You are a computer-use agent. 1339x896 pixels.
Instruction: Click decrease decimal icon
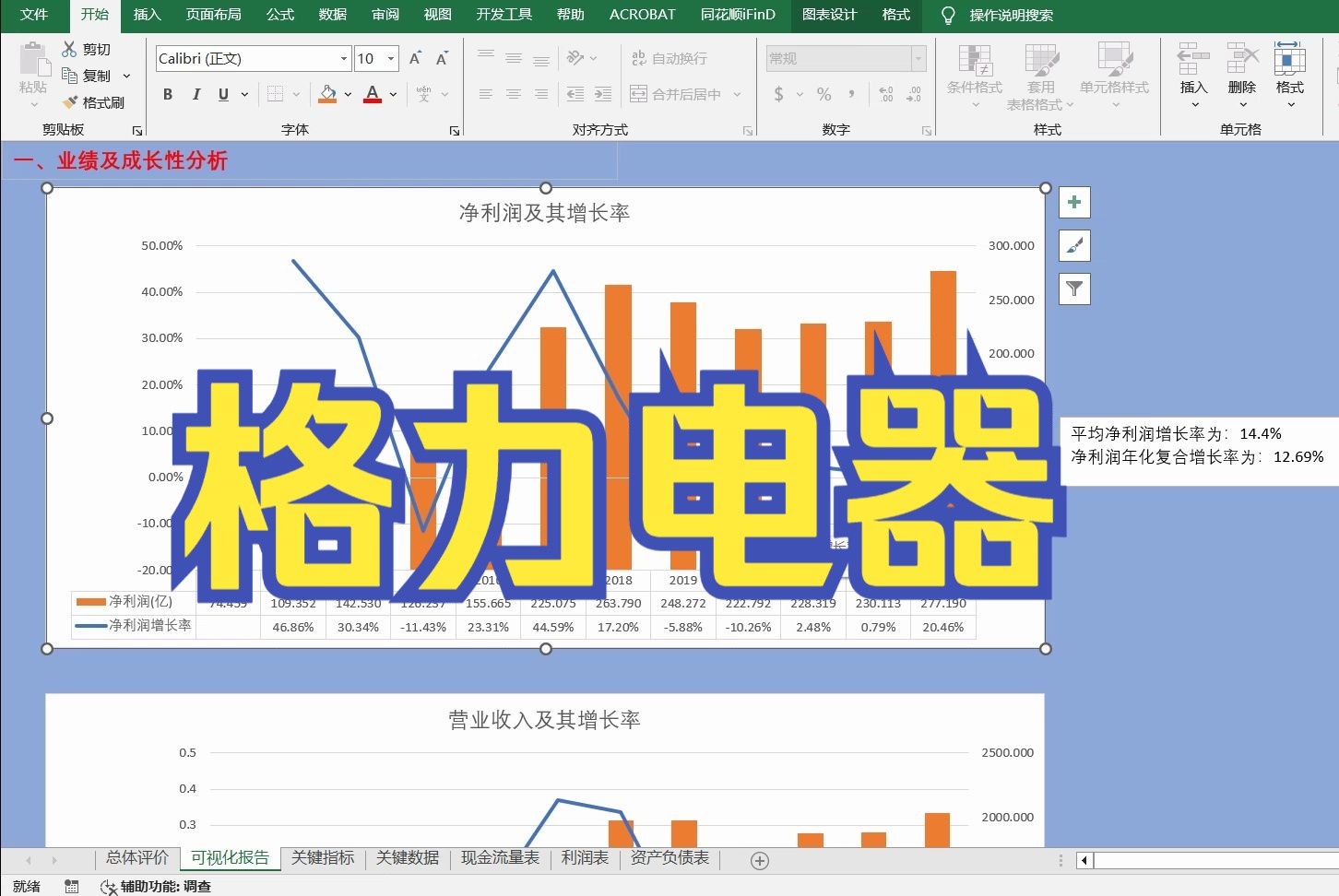point(913,94)
